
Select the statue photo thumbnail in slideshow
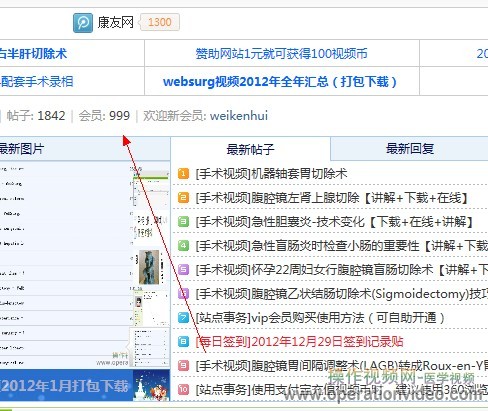149,267
